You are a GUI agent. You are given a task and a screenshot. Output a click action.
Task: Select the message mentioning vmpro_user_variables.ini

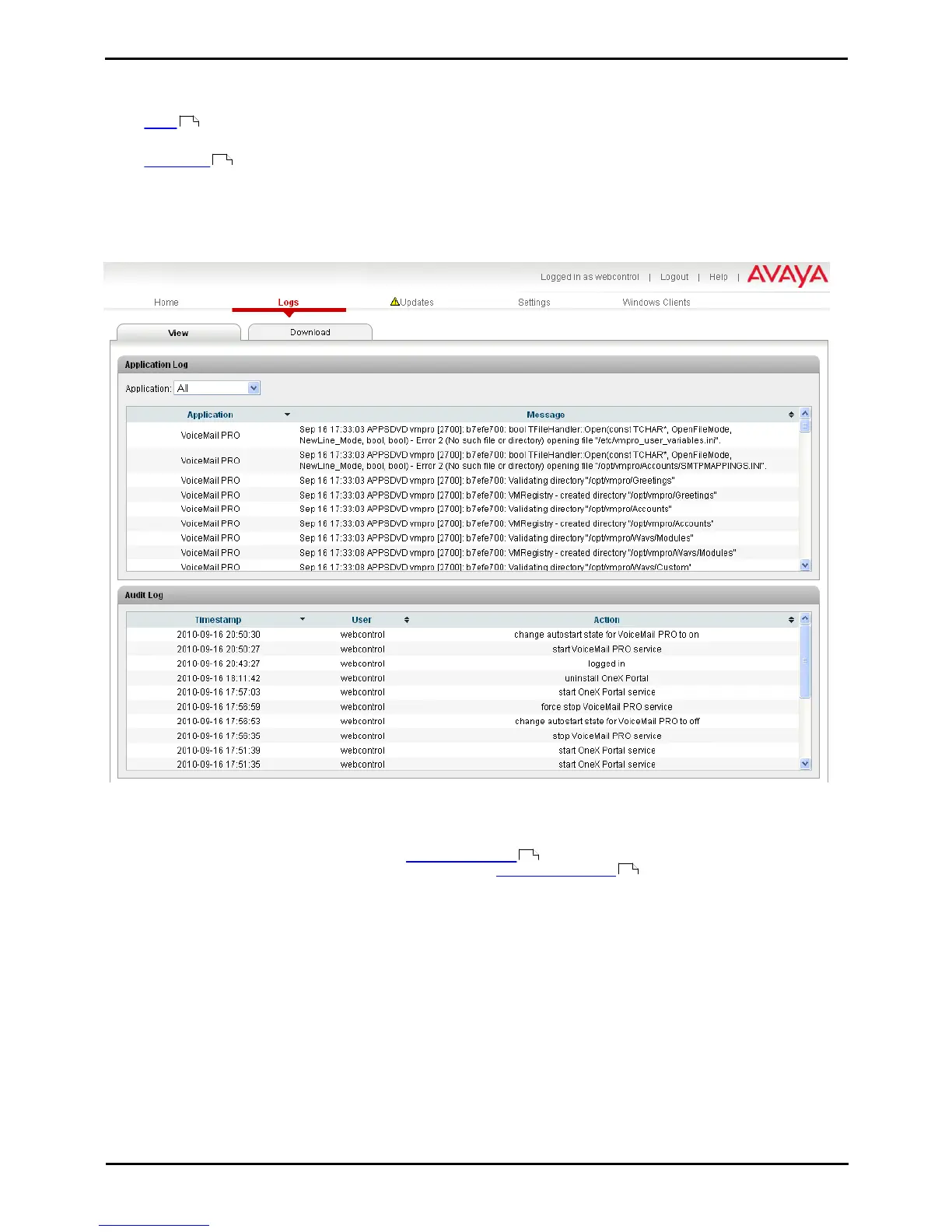(515, 435)
